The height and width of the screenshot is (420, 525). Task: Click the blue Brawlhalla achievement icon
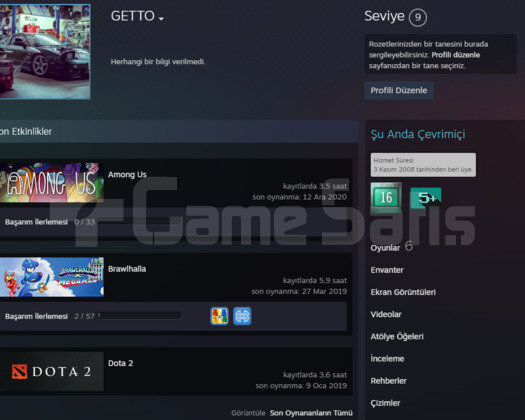(x=242, y=316)
